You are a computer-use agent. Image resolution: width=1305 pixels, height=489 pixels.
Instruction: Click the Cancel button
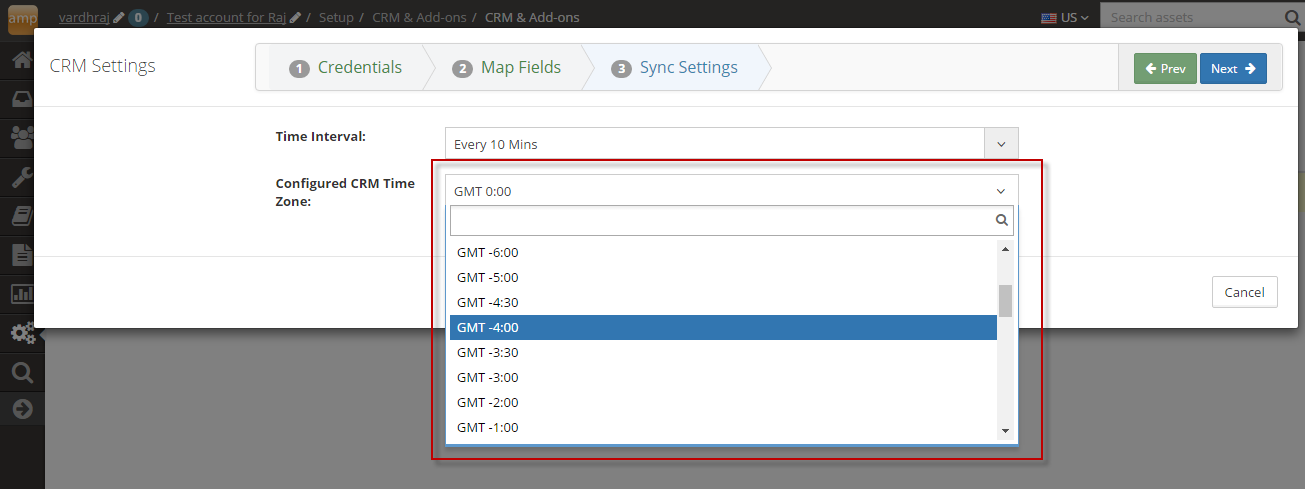click(x=1244, y=292)
